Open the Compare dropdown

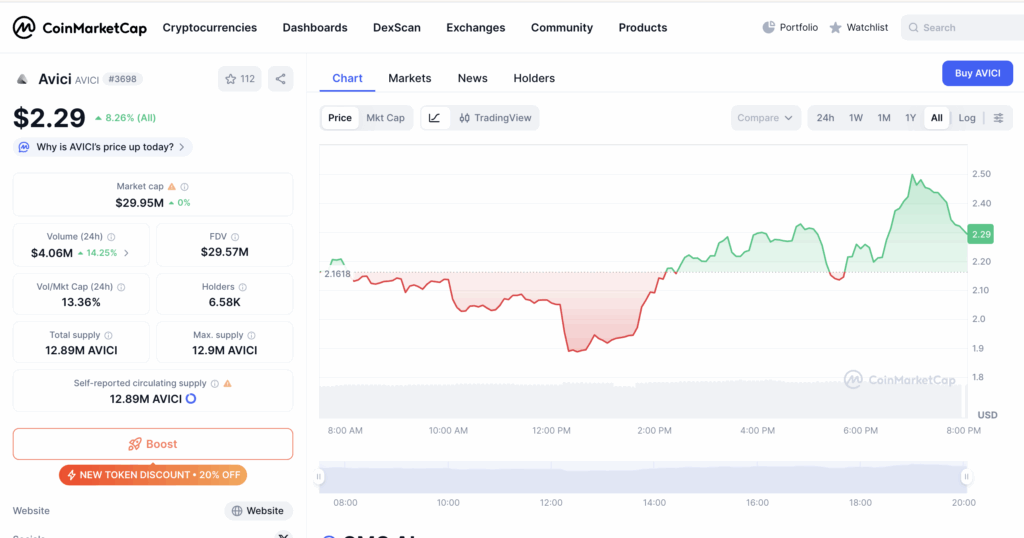pos(765,118)
